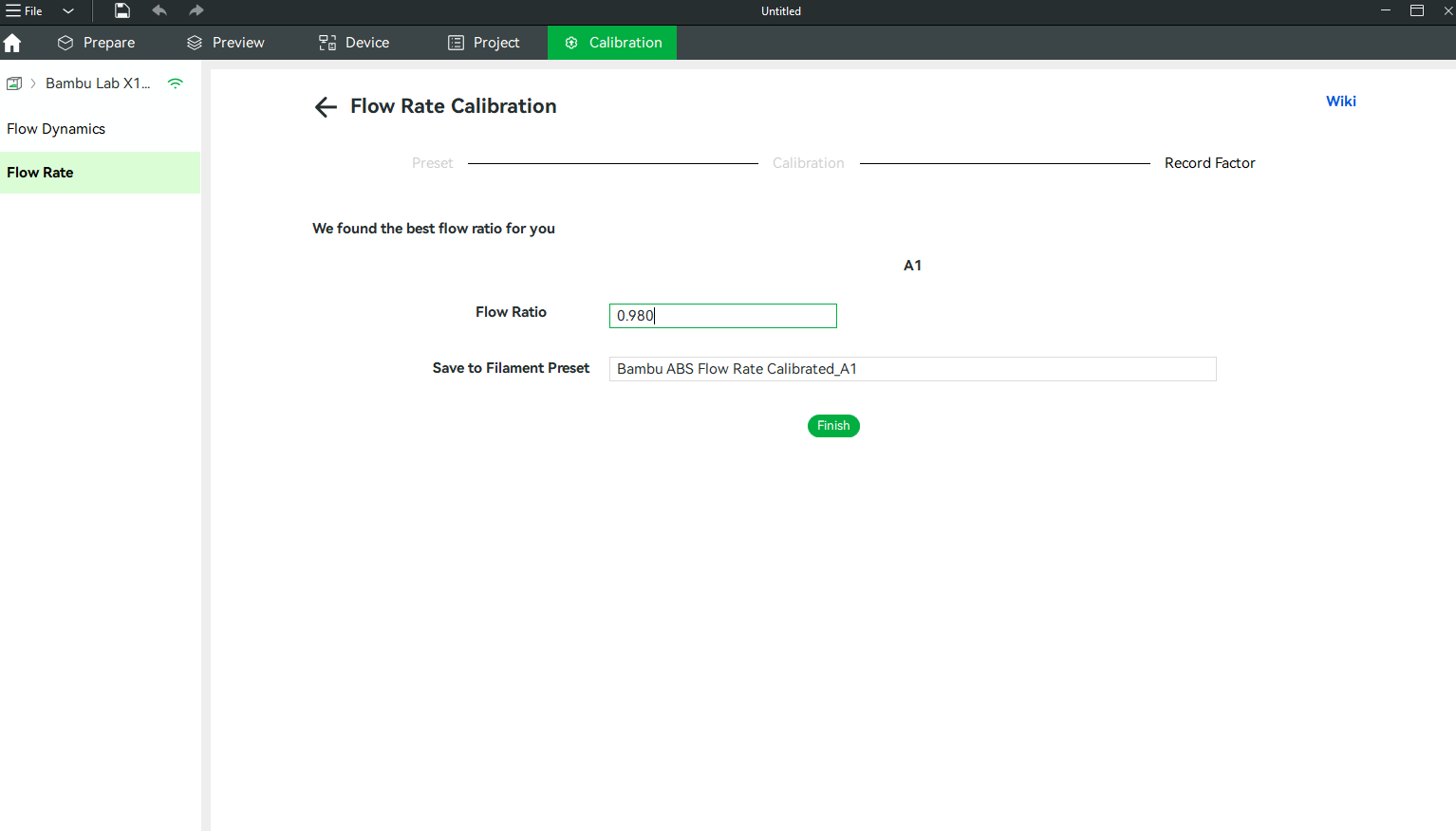Select Flow Dynamics in the sidebar
This screenshot has width=1456, height=831.
[x=55, y=128]
